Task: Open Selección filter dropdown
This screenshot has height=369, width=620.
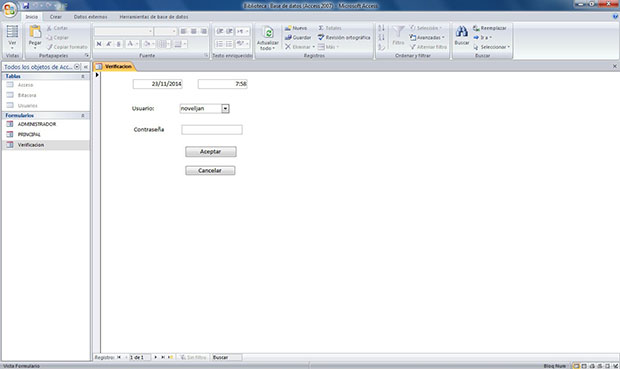Action: 425,28
